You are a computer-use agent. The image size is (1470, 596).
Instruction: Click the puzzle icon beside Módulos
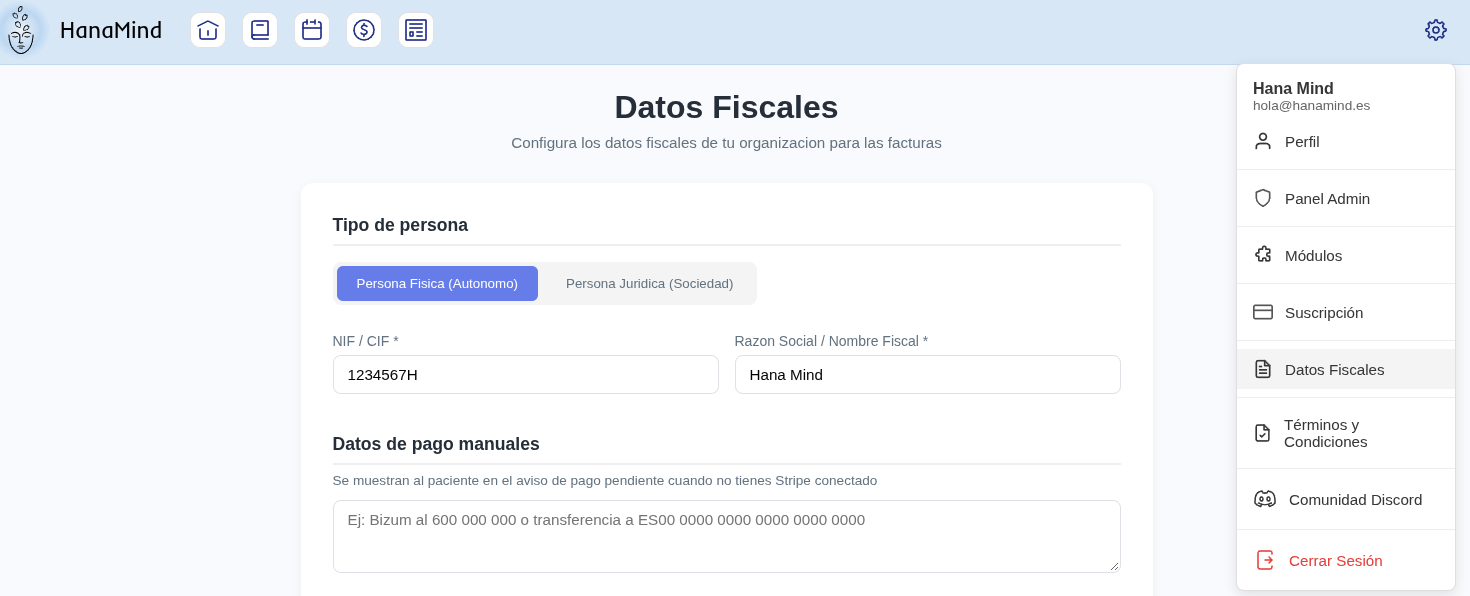click(x=1263, y=255)
